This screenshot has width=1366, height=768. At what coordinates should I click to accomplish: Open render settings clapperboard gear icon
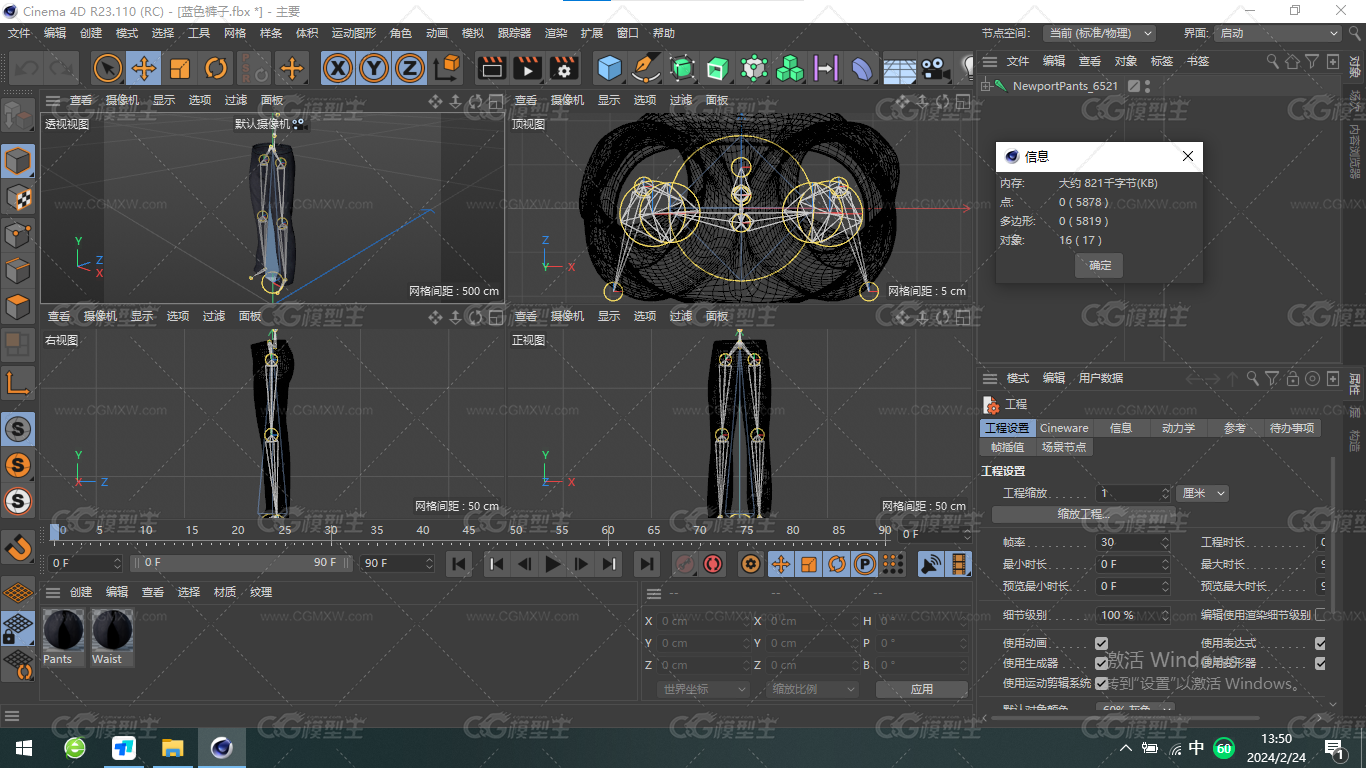(564, 68)
